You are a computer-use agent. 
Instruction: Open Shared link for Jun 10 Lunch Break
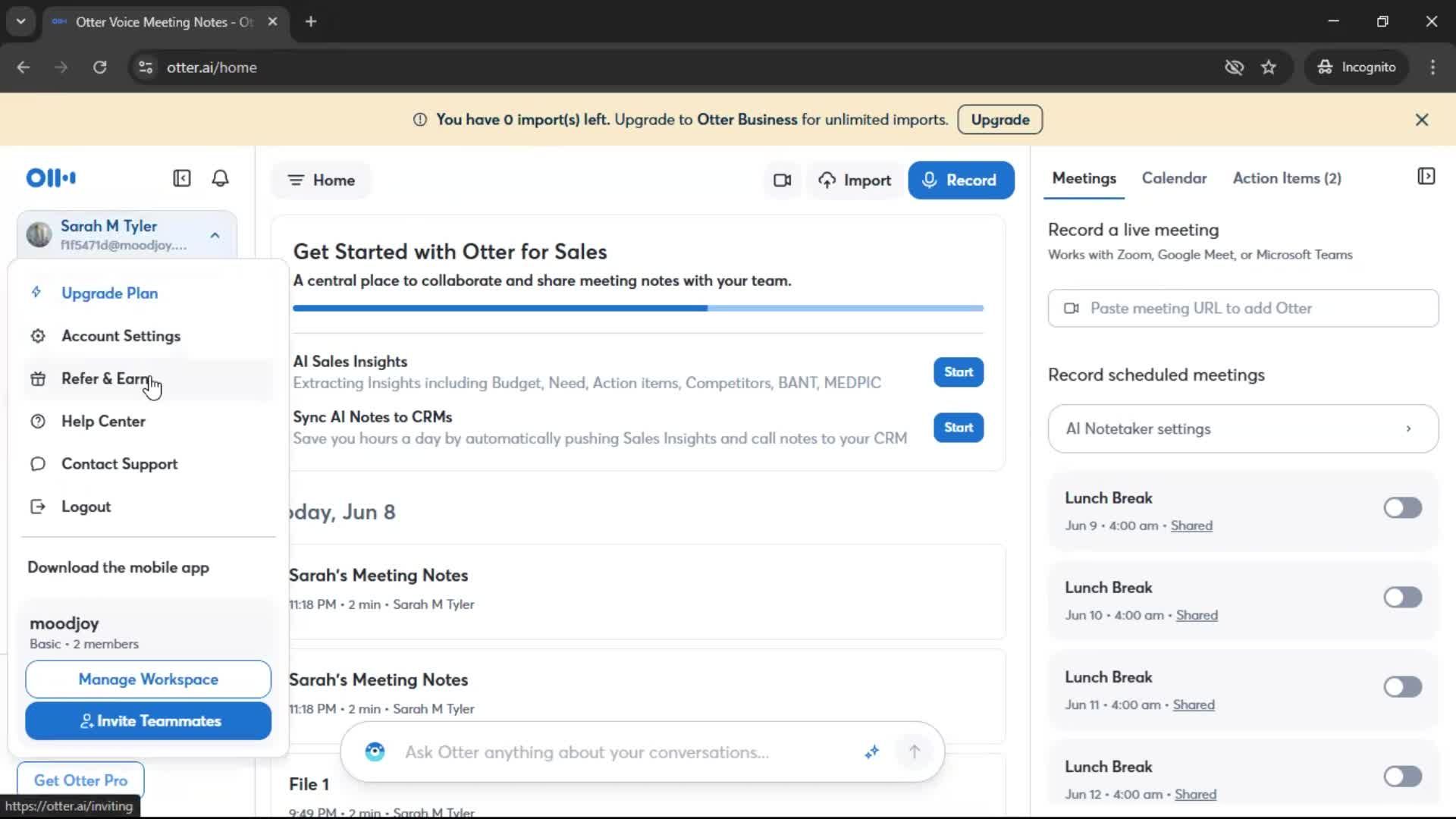point(1197,616)
